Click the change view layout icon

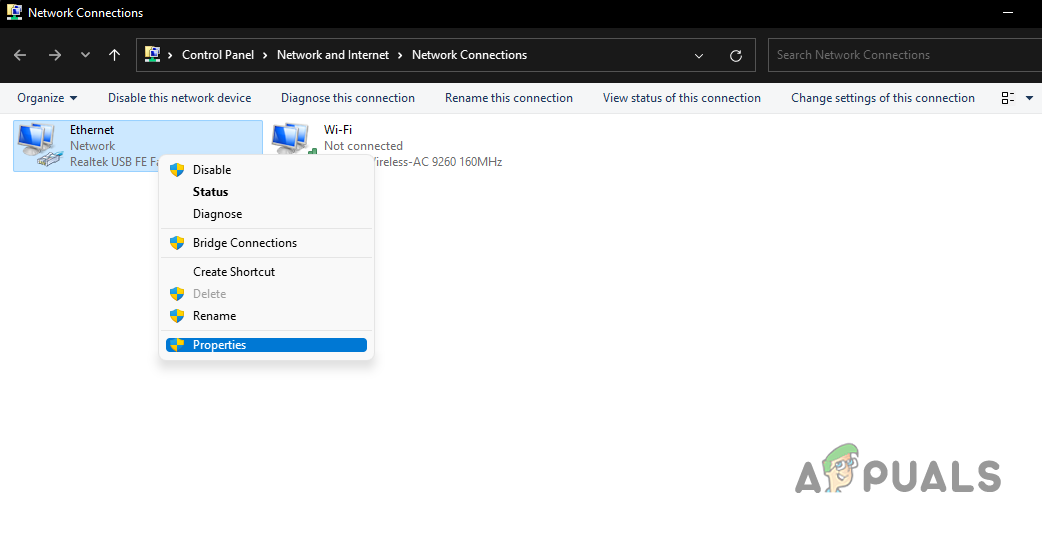coord(1007,98)
